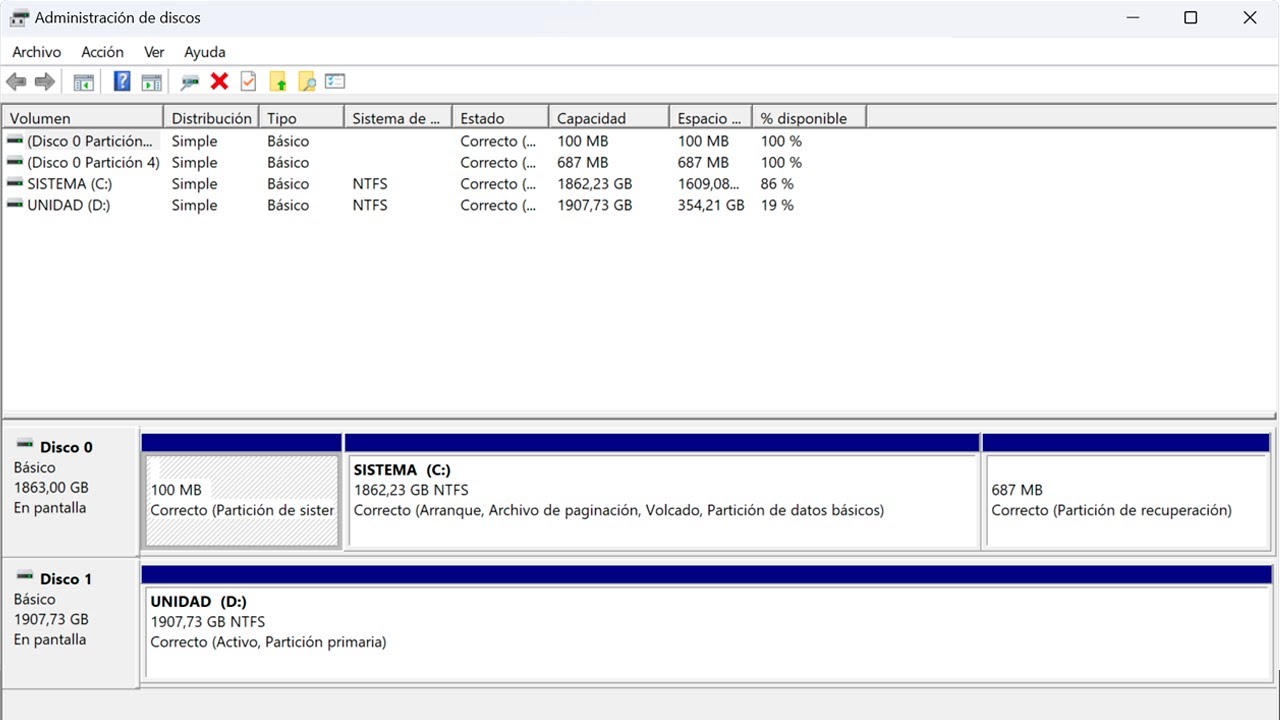Click the 86 % available cell
The image size is (1280, 720).
pos(777,184)
